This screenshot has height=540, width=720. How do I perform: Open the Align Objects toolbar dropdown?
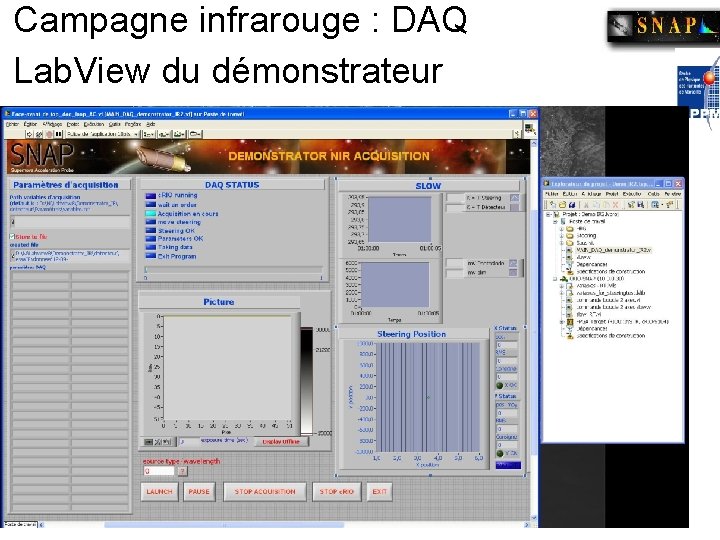(x=148, y=134)
